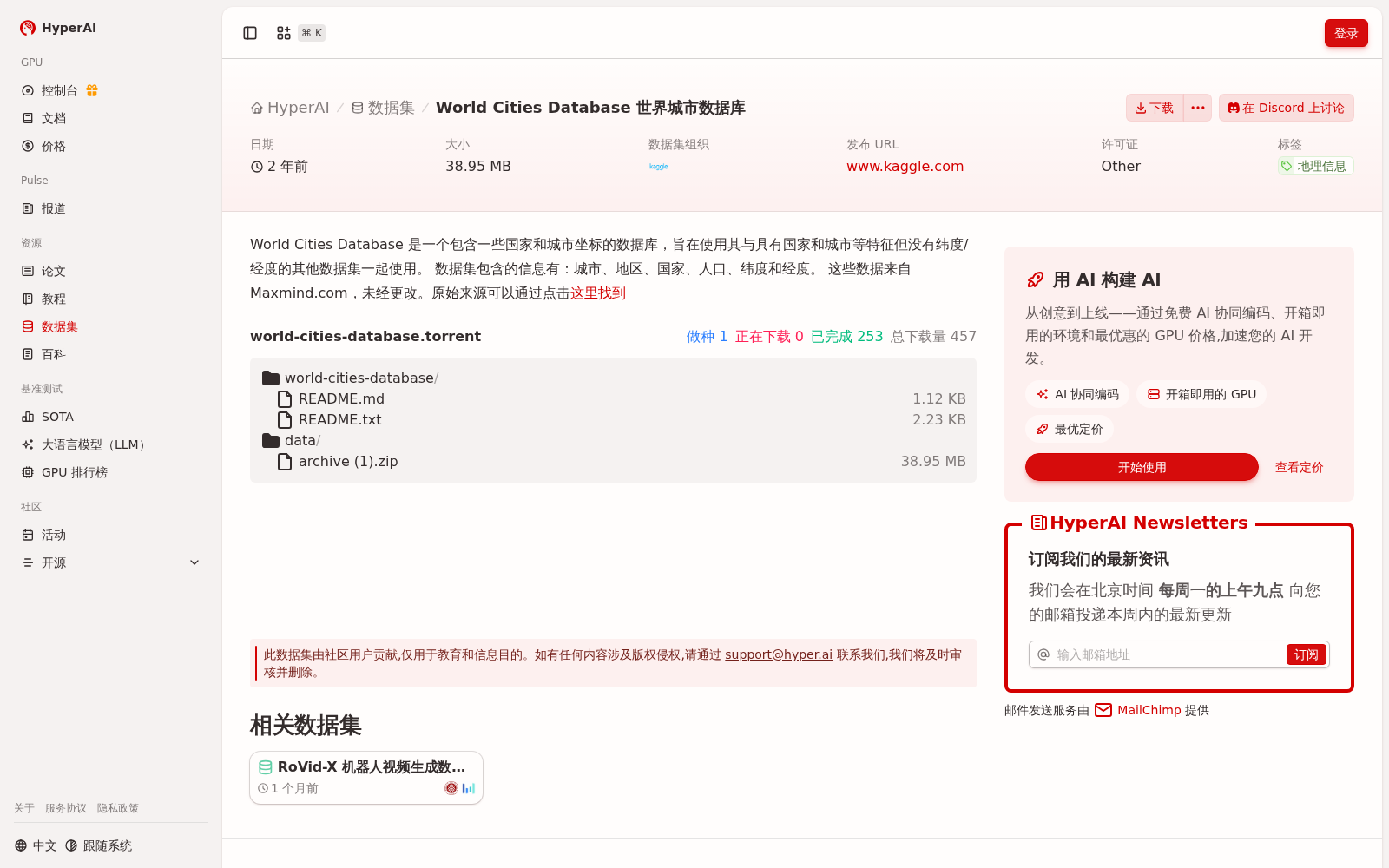1389x868 pixels.
Task: Open the www.kaggle.com link
Action: pos(905,166)
